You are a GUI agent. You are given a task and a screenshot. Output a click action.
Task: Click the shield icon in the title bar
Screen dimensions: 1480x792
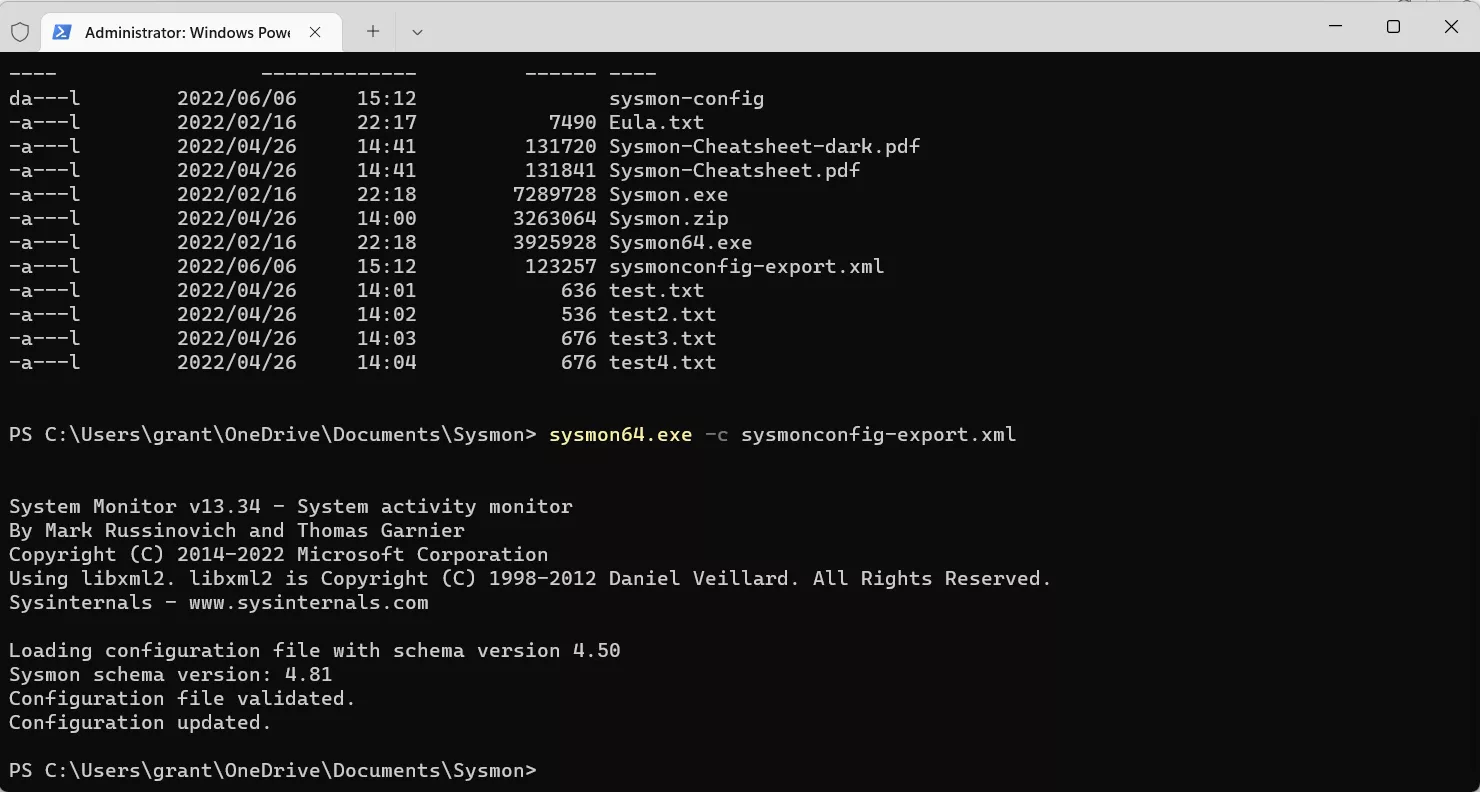point(20,31)
